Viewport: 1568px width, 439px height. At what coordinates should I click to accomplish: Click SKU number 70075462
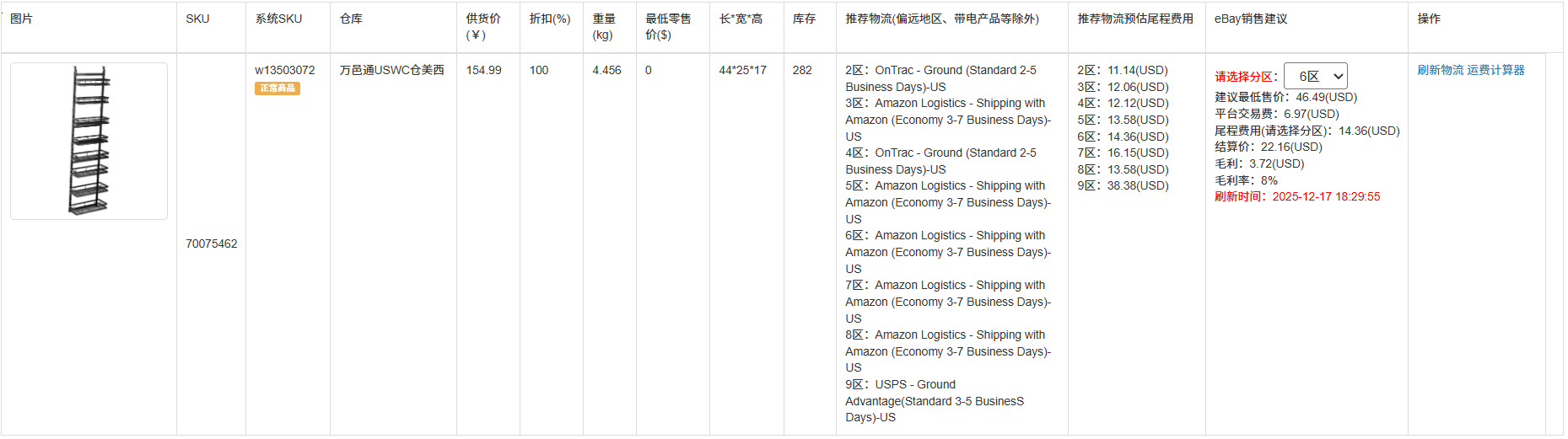coord(212,244)
